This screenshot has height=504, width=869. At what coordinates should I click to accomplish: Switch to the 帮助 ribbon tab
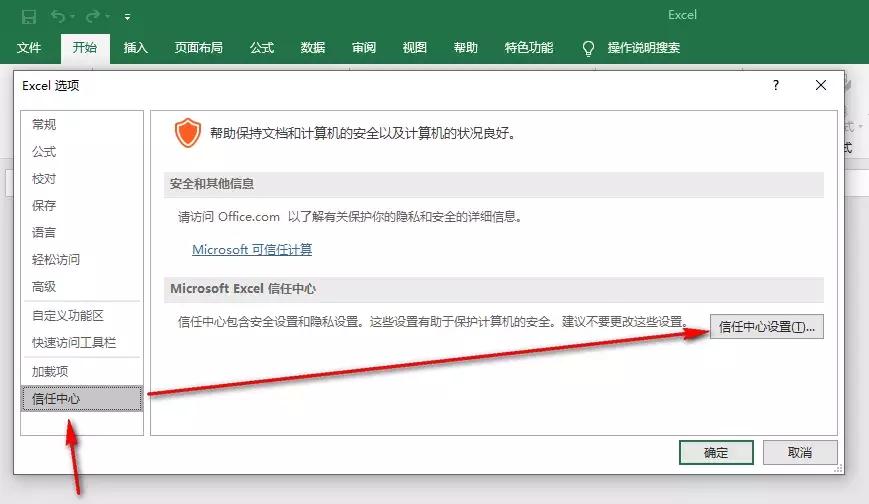point(466,48)
